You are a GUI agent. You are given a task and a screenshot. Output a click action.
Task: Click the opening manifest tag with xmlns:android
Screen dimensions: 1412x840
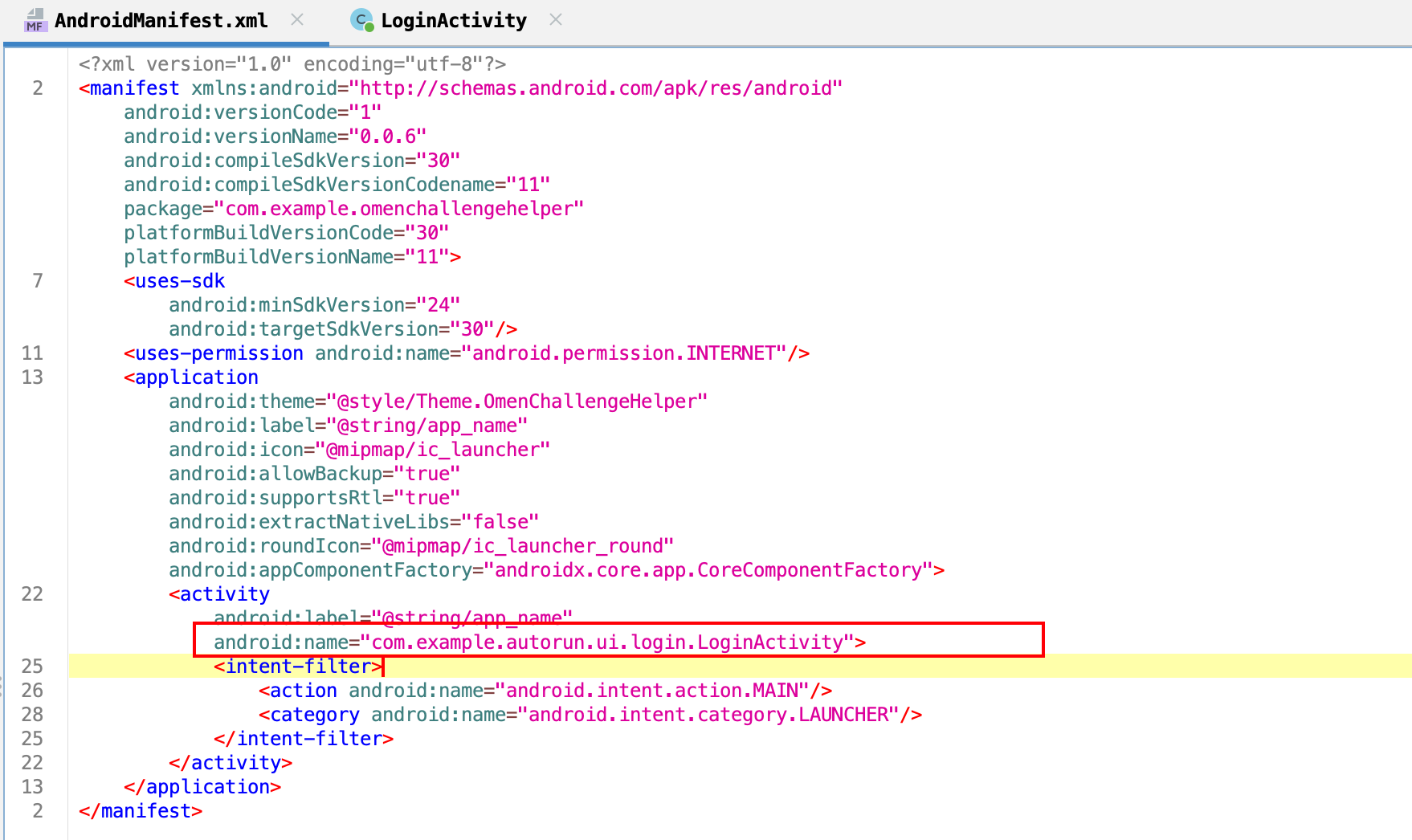[x=460, y=88]
